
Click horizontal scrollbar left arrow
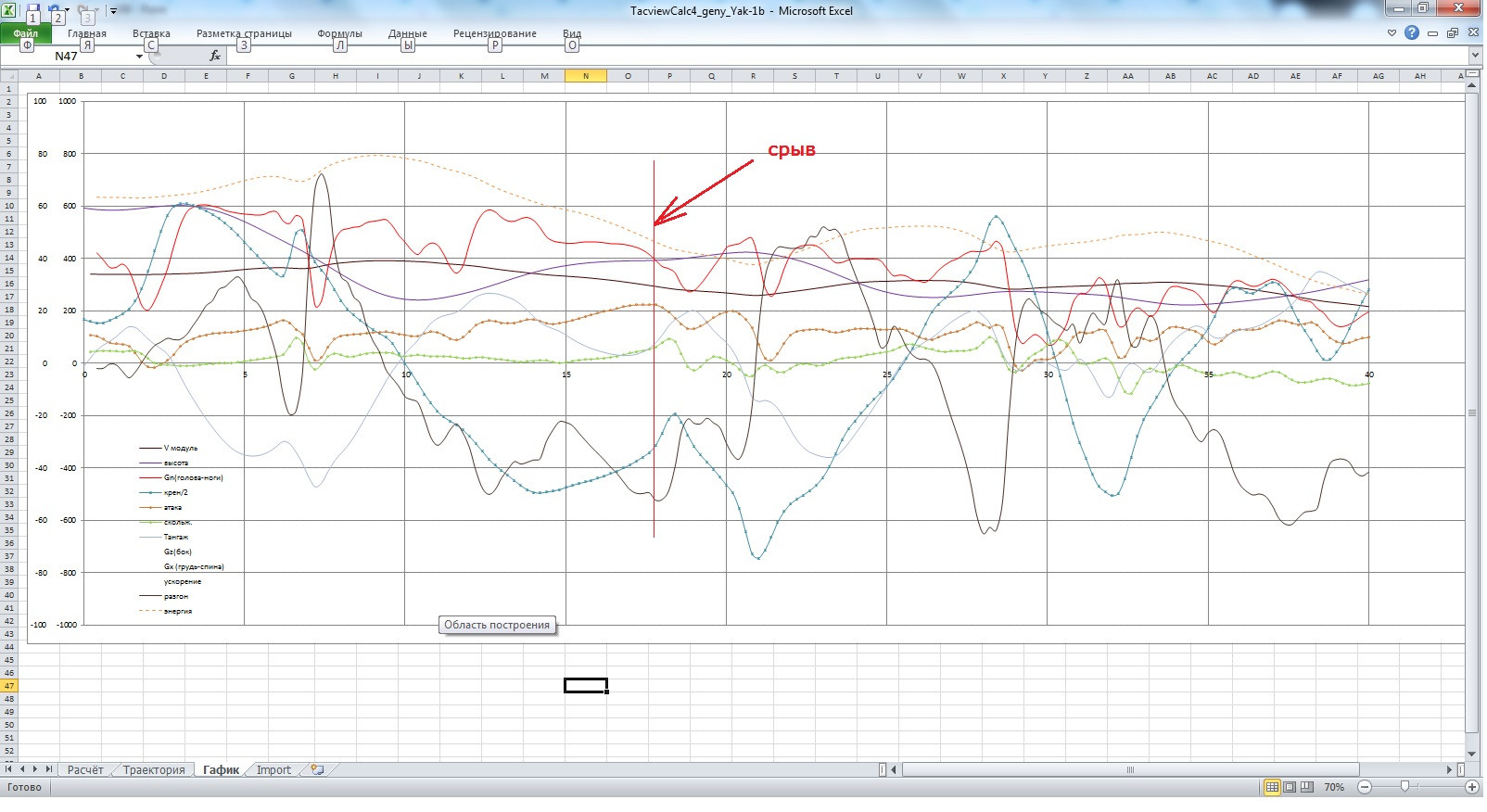pyautogui.click(x=895, y=769)
